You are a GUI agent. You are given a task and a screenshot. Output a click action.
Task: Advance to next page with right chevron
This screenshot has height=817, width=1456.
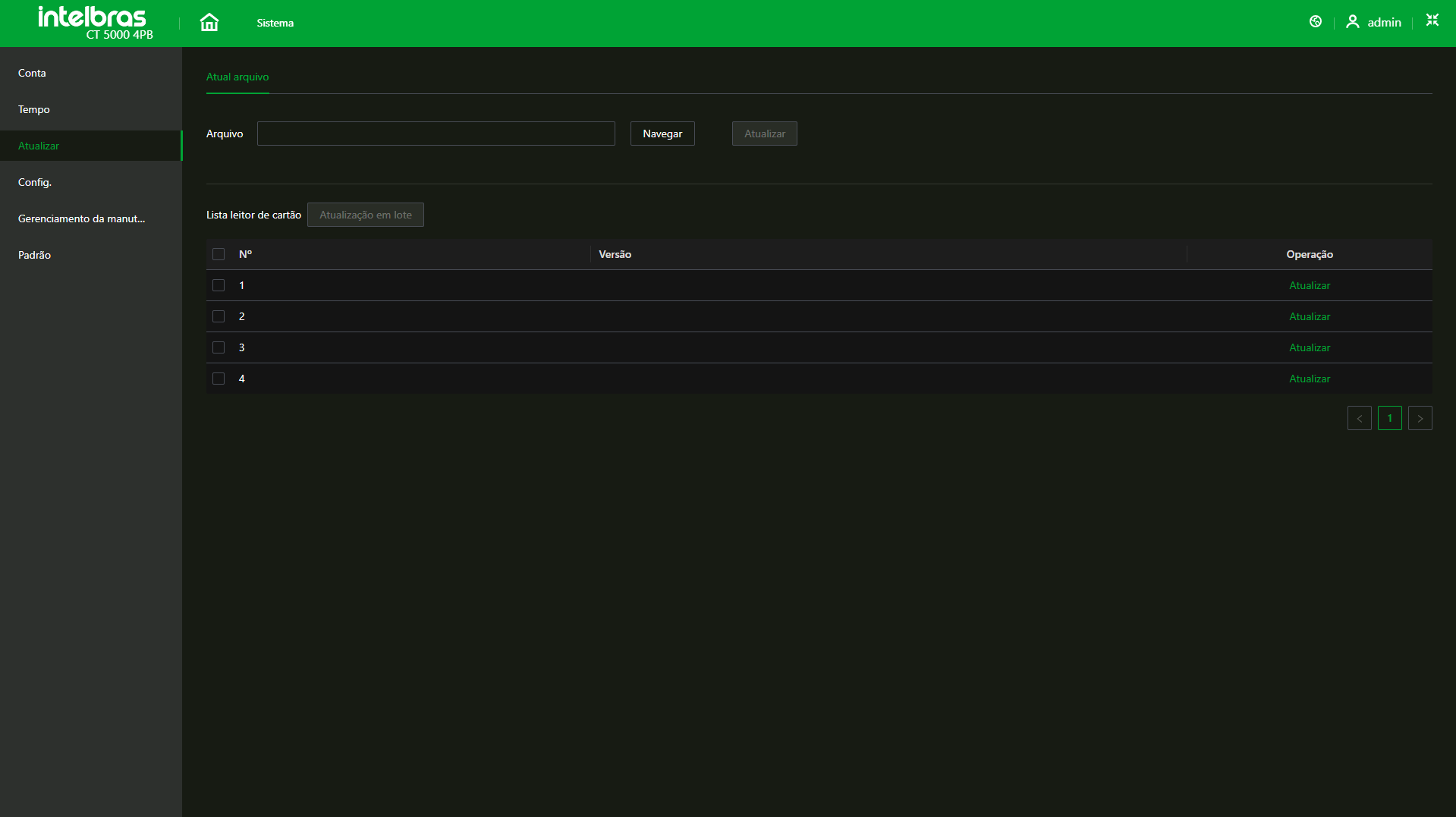(x=1420, y=418)
